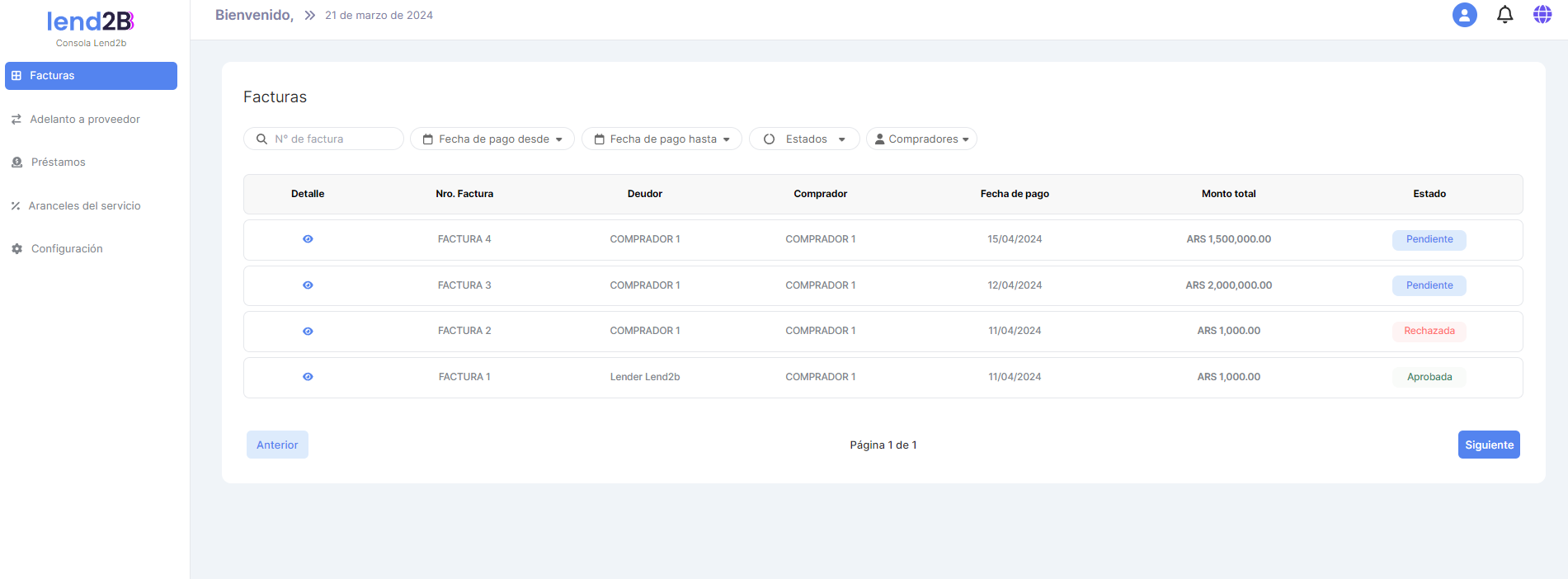
Task: Open the notifications bell
Action: click(x=1504, y=15)
